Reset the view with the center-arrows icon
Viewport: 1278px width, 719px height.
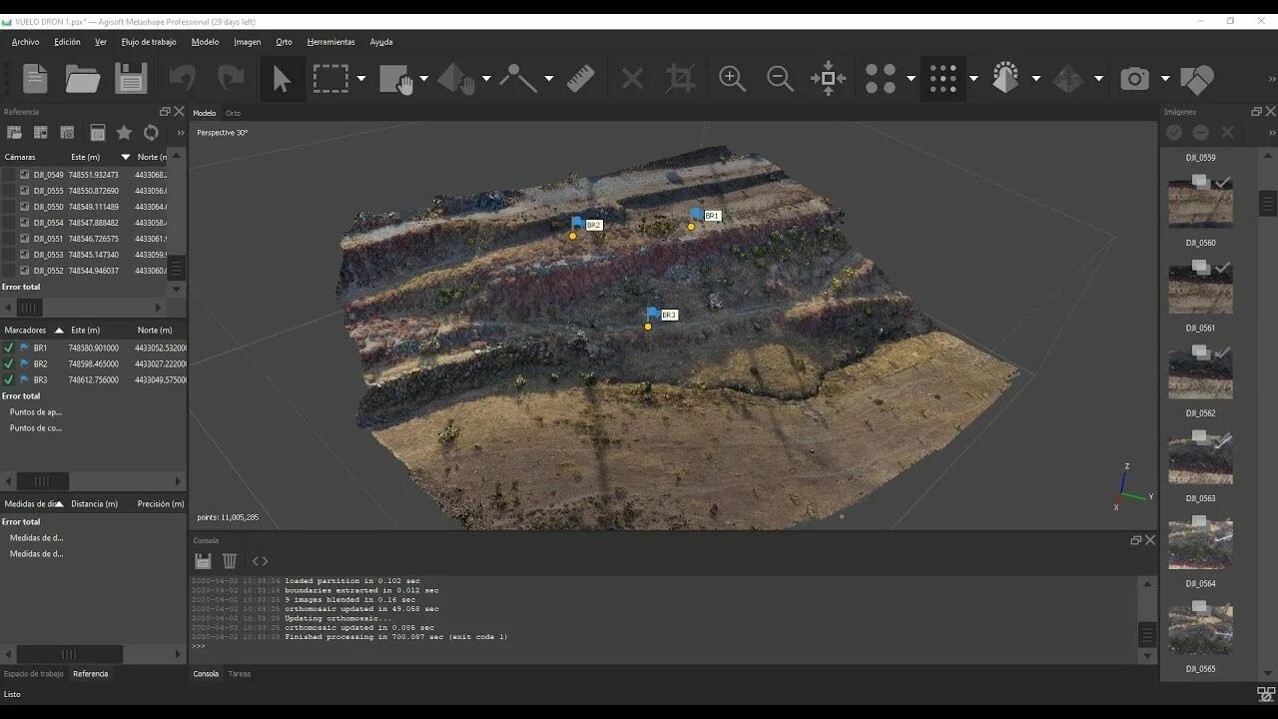point(828,78)
